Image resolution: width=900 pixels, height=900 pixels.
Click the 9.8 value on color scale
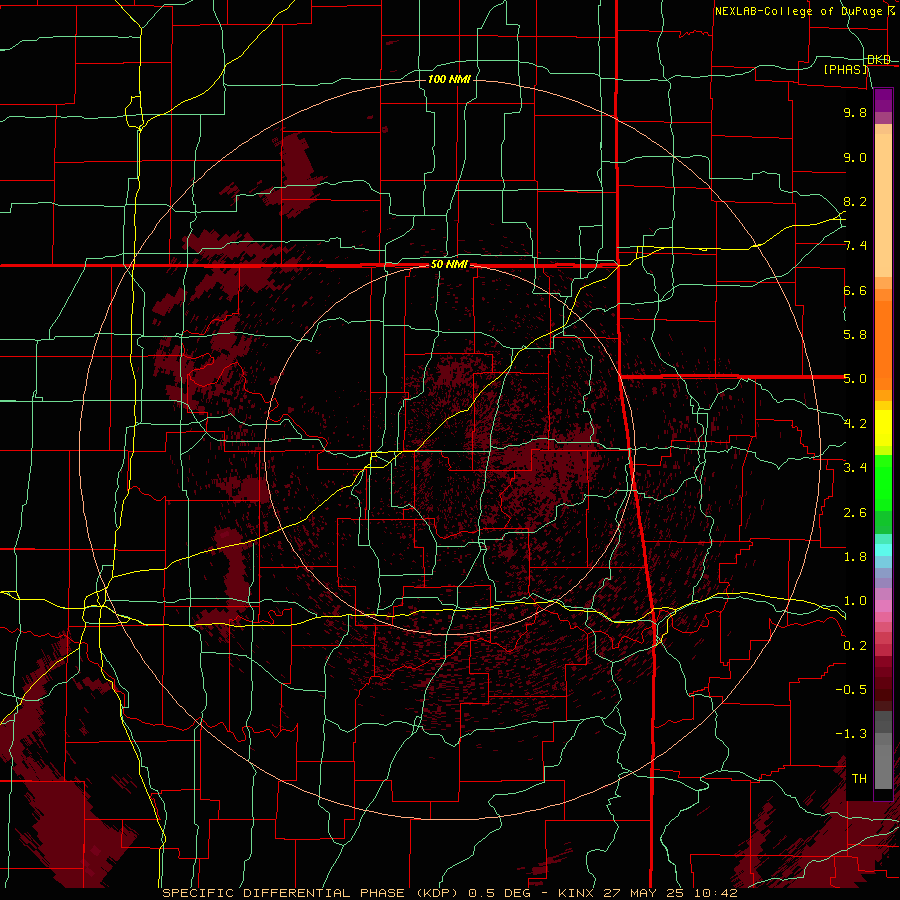point(855,112)
